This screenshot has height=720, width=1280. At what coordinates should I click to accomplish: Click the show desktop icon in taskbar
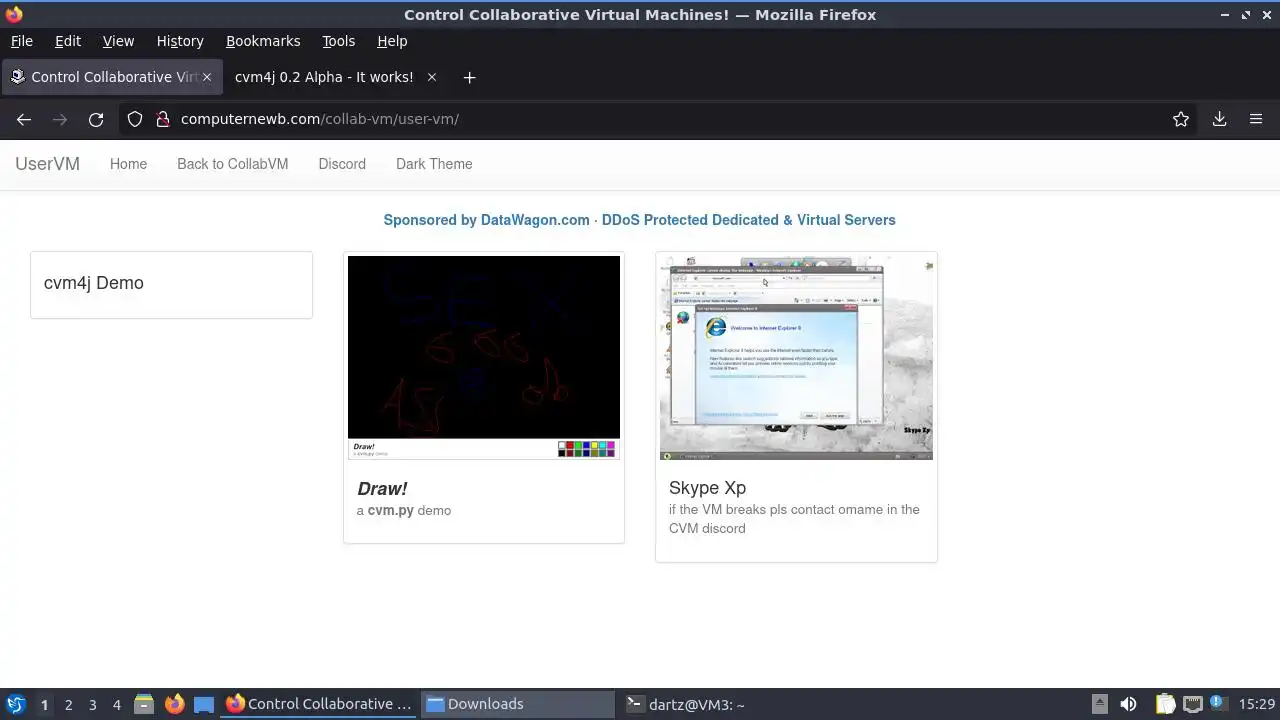204,704
